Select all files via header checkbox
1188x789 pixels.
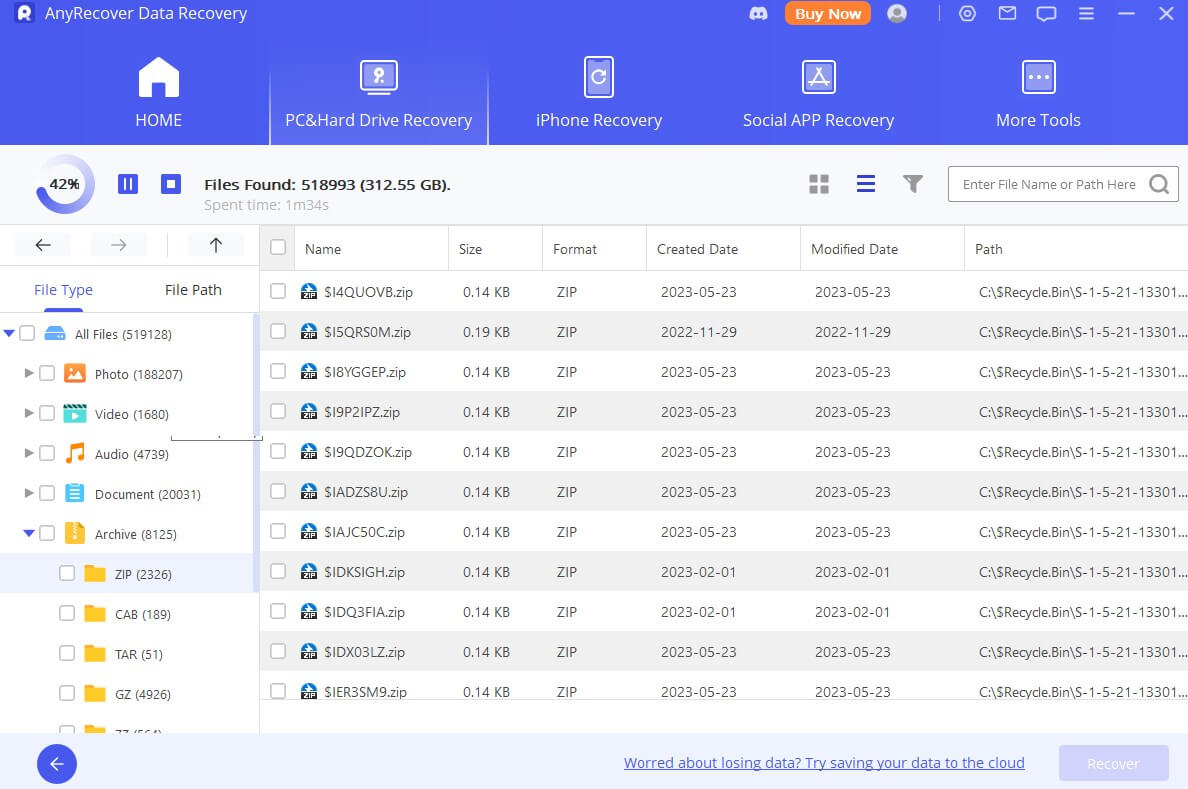click(277, 248)
